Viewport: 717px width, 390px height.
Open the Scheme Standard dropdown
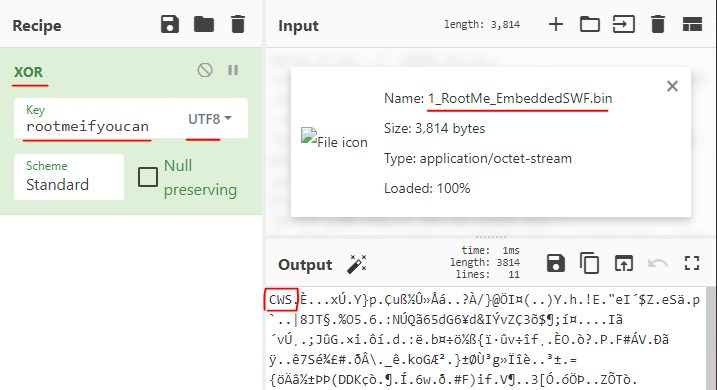point(69,176)
